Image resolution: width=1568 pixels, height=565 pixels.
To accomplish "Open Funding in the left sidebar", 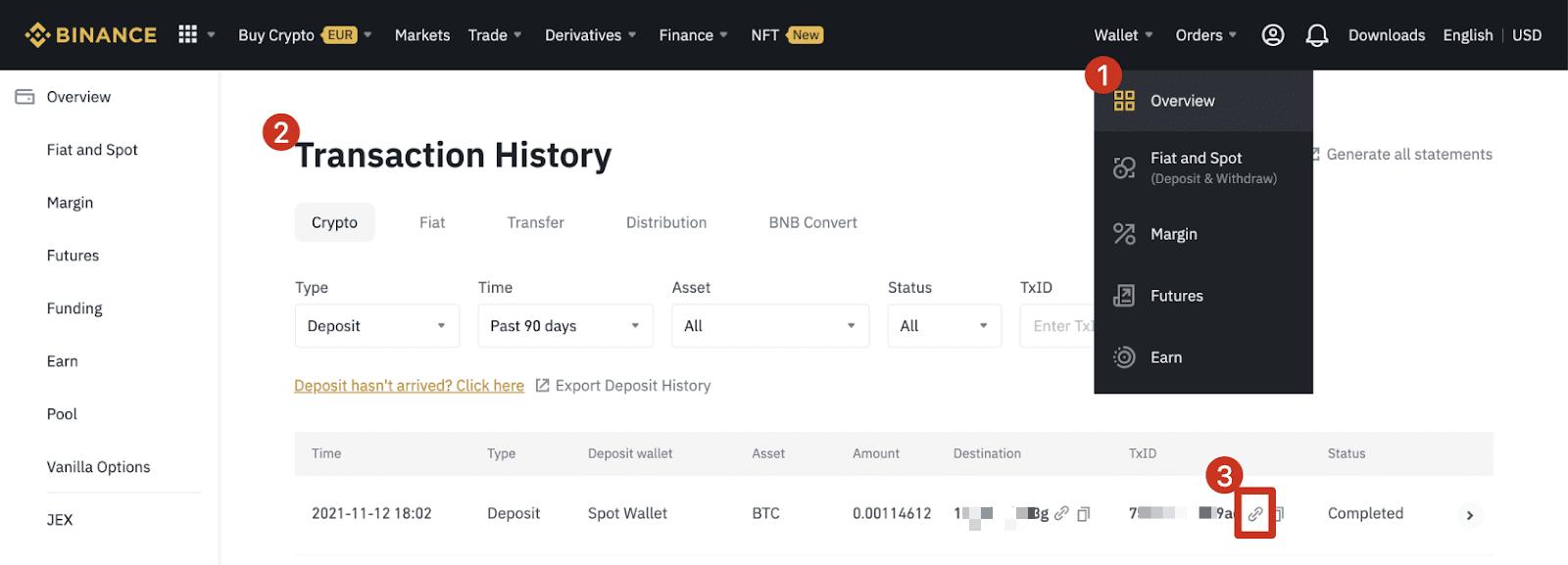I will coord(74,308).
